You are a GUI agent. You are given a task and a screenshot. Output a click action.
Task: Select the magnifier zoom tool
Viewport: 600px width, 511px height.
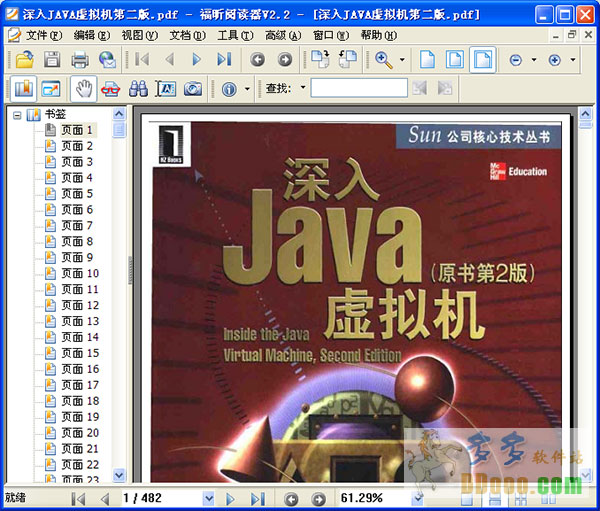384,60
